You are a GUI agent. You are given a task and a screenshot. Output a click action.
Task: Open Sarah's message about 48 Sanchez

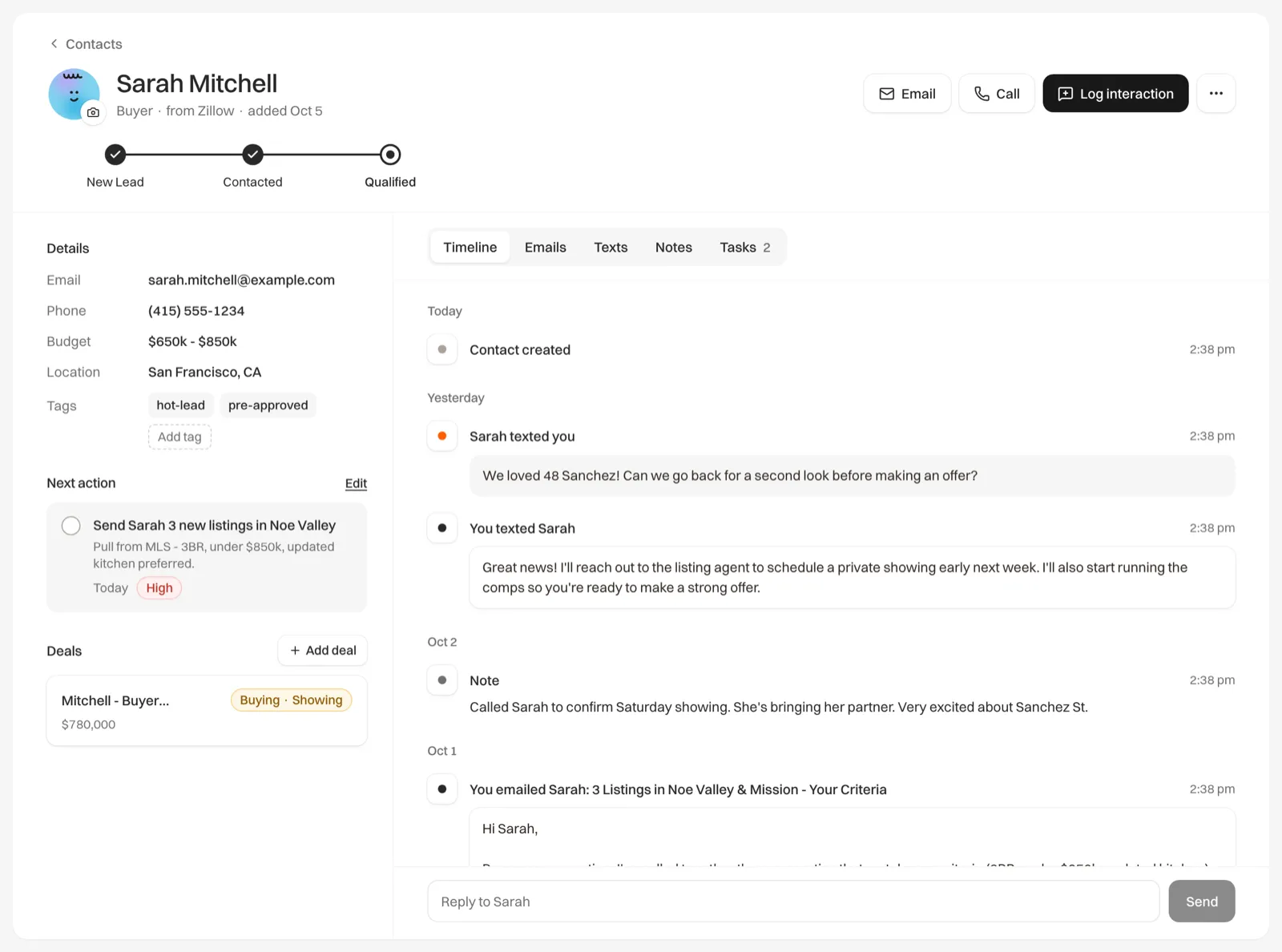[853, 476]
